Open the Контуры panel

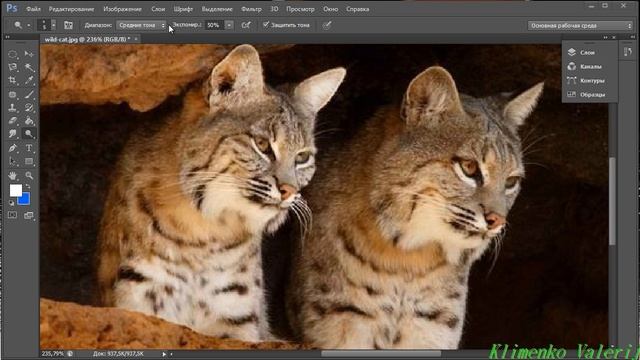[x=586, y=81]
